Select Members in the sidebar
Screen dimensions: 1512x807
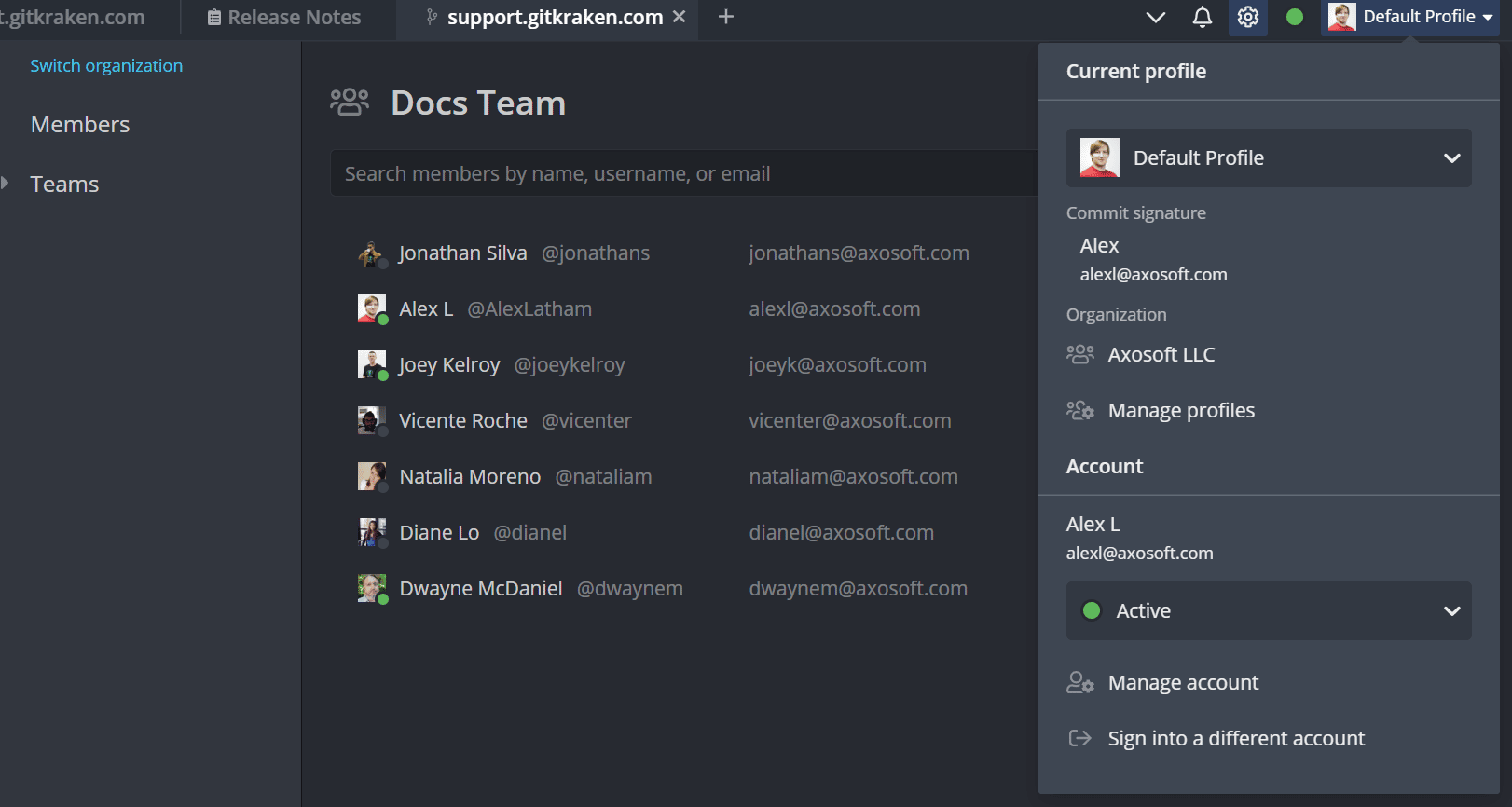tap(80, 125)
